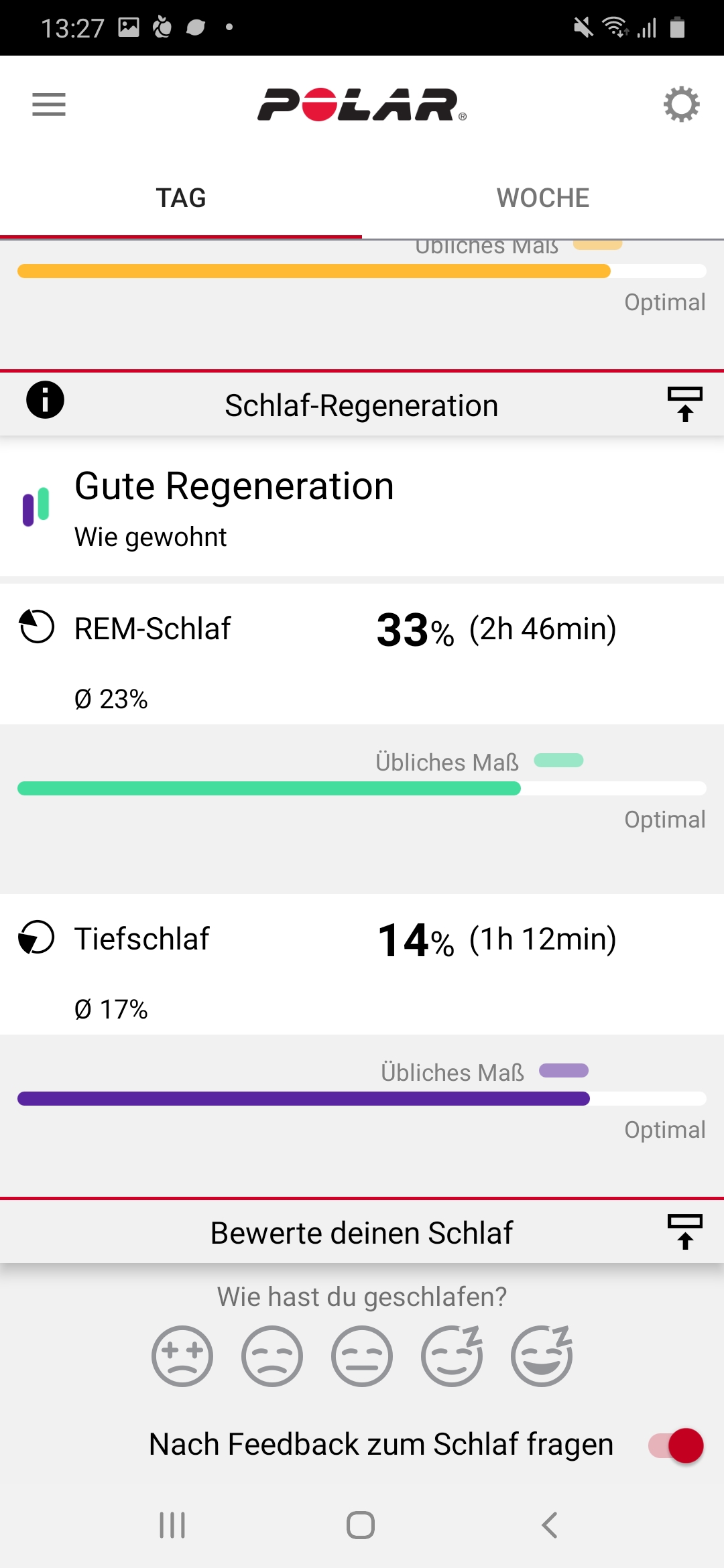Viewport: 724px width, 1568px height.
Task: Switch to the WOCHE tab
Action: [543, 198]
